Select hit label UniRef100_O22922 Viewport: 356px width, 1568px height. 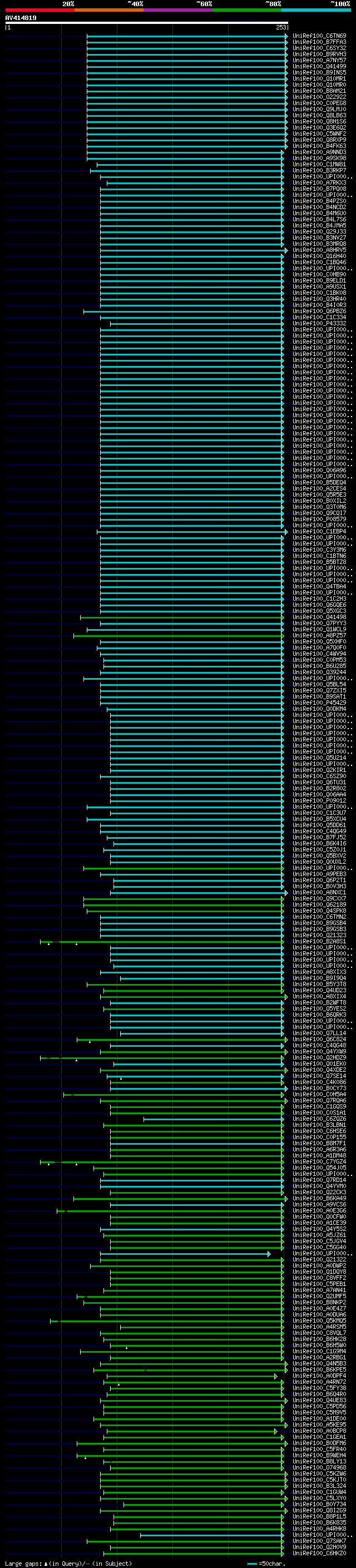click(x=319, y=97)
